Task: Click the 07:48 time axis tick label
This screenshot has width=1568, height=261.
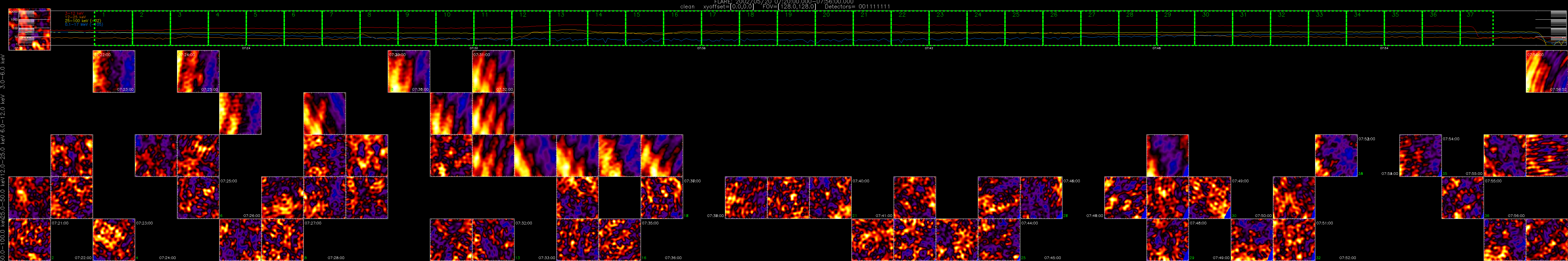Action: coord(1157,47)
